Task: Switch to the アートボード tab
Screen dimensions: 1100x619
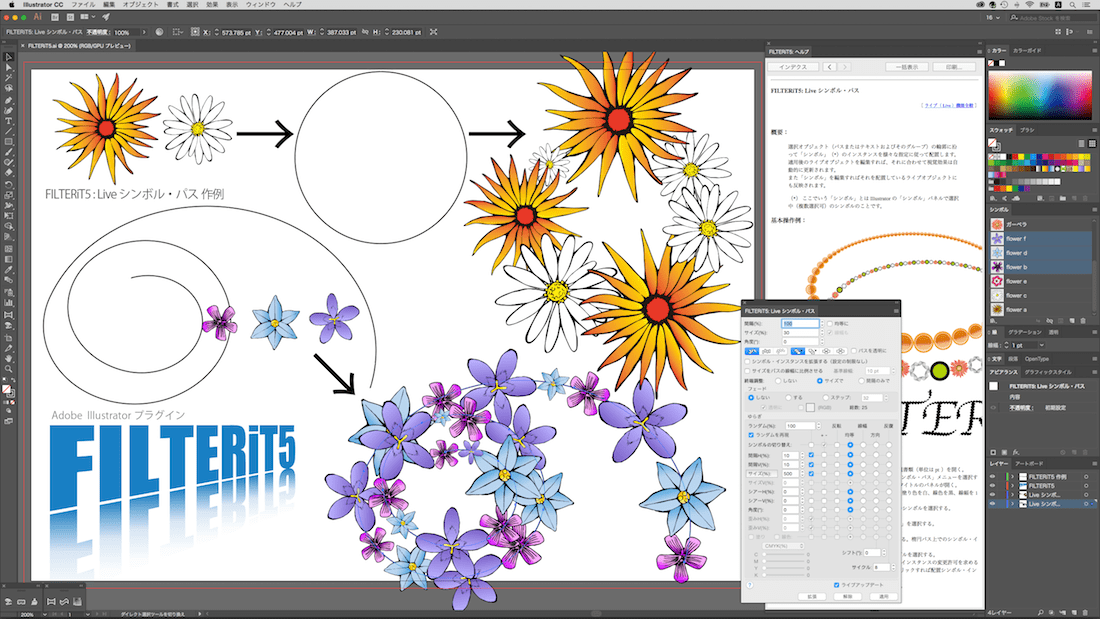Action: 1029,464
